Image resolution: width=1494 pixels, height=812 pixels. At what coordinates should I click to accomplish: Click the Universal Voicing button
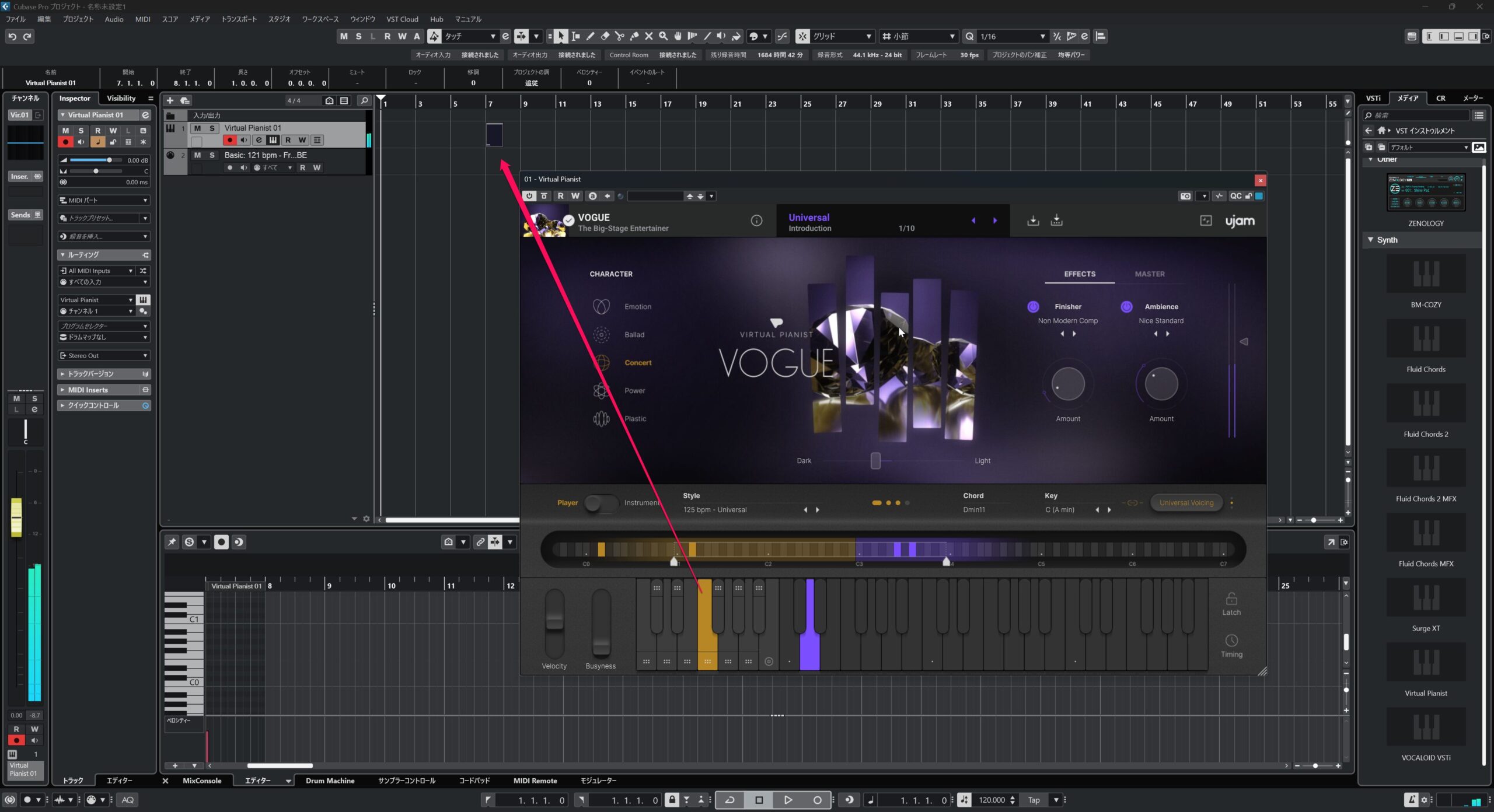1186,503
